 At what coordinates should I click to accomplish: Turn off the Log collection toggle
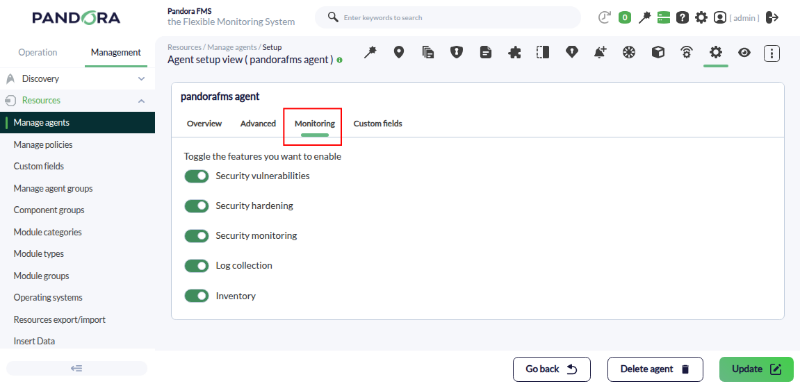pyautogui.click(x=196, y=266)
